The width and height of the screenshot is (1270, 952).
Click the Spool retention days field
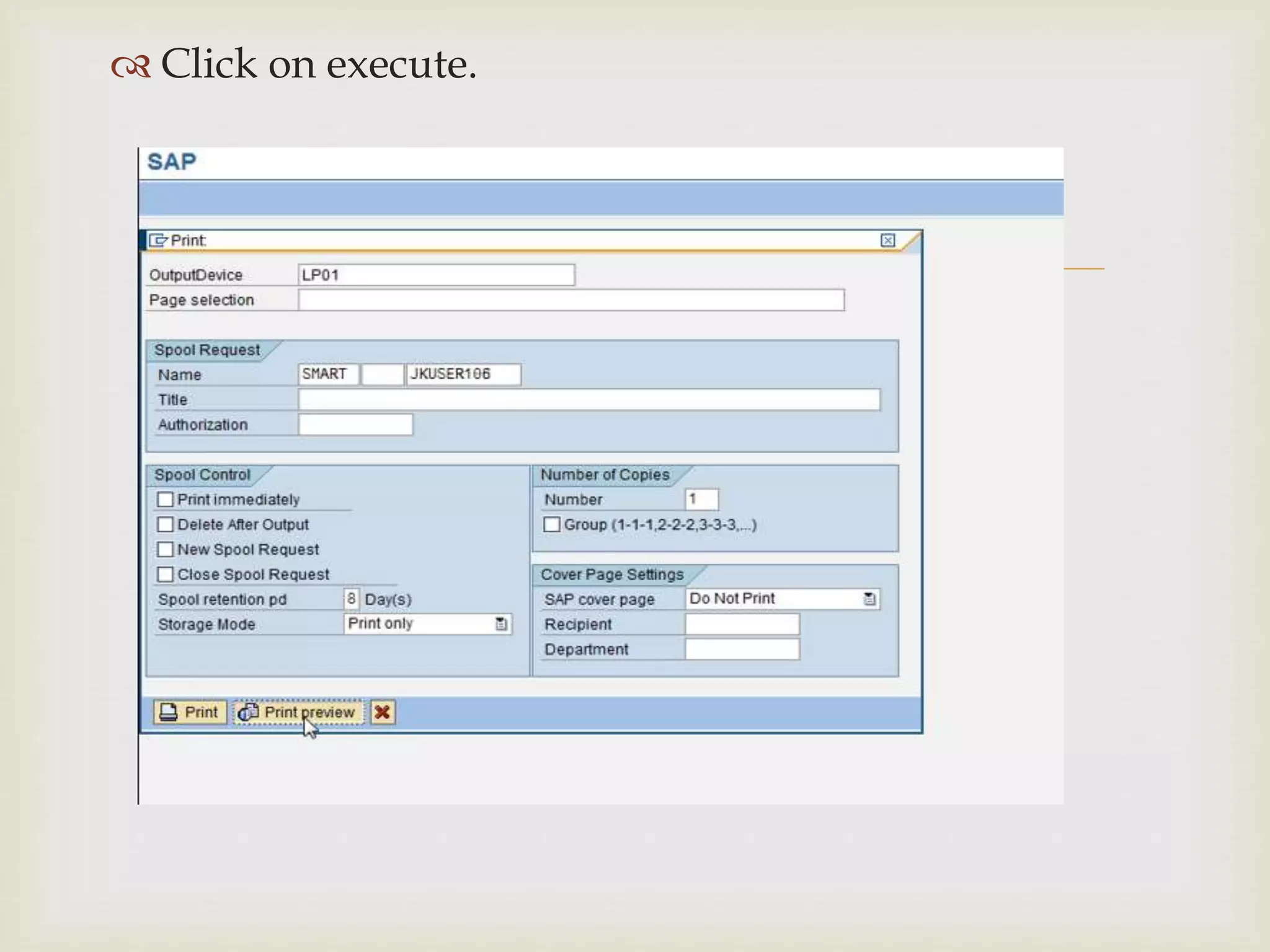tap(351, 599)
